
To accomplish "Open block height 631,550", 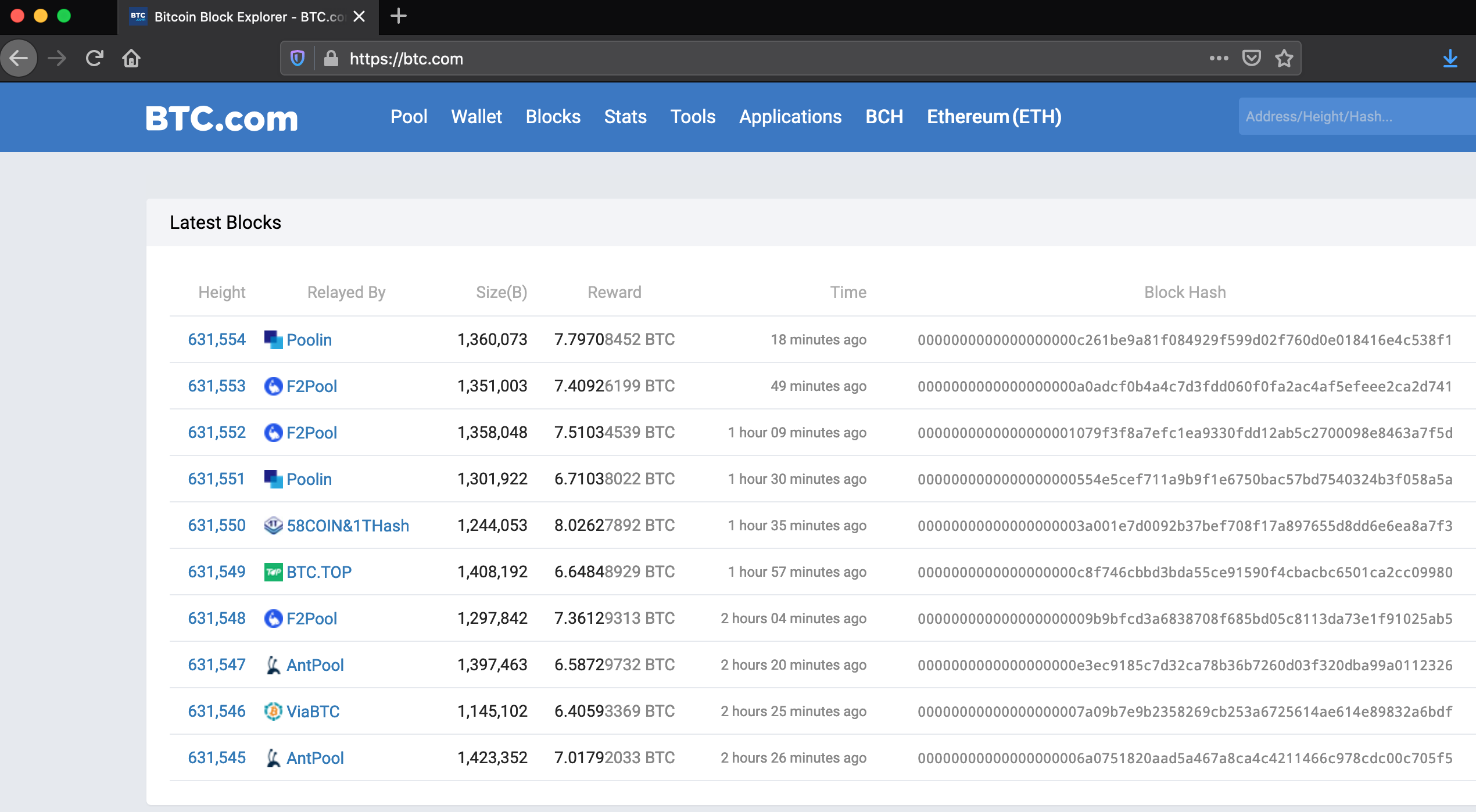I will point(217,526).
